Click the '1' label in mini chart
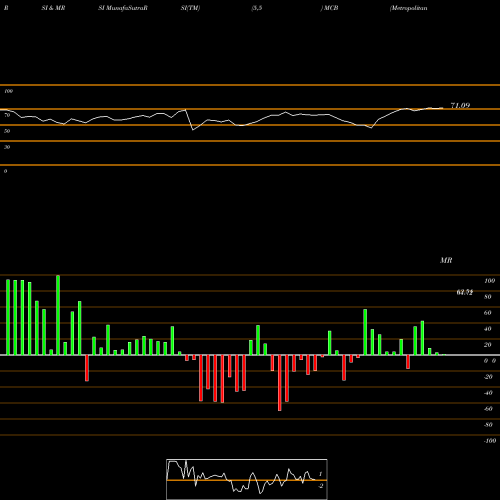 pyautogui.click(x=320, y=474)
